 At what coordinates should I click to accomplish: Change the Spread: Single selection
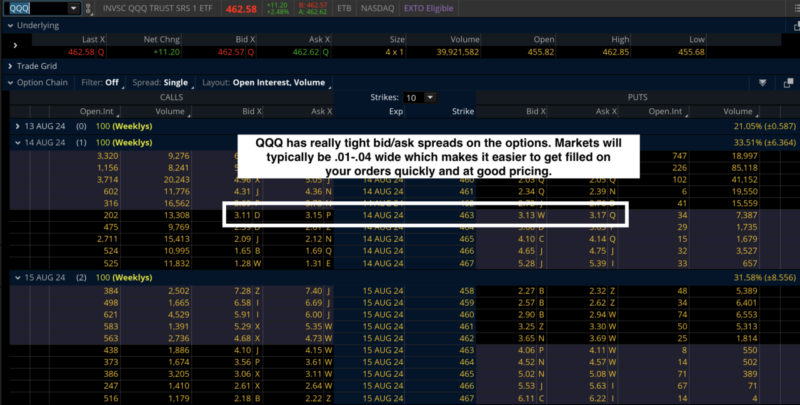coord(161,82)
